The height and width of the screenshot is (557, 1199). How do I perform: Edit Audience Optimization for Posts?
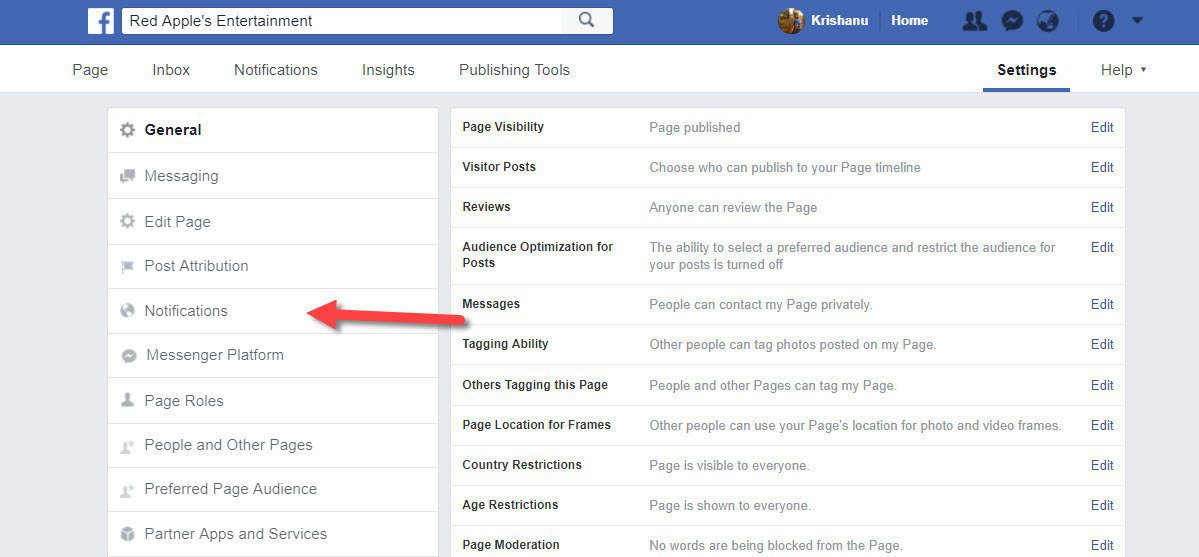(1102, 247)
